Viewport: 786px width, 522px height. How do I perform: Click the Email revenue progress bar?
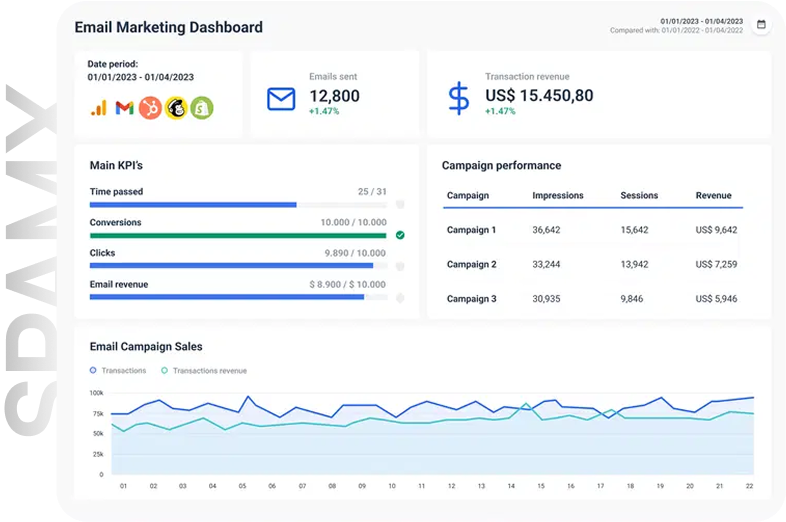[x=238, y=297]
